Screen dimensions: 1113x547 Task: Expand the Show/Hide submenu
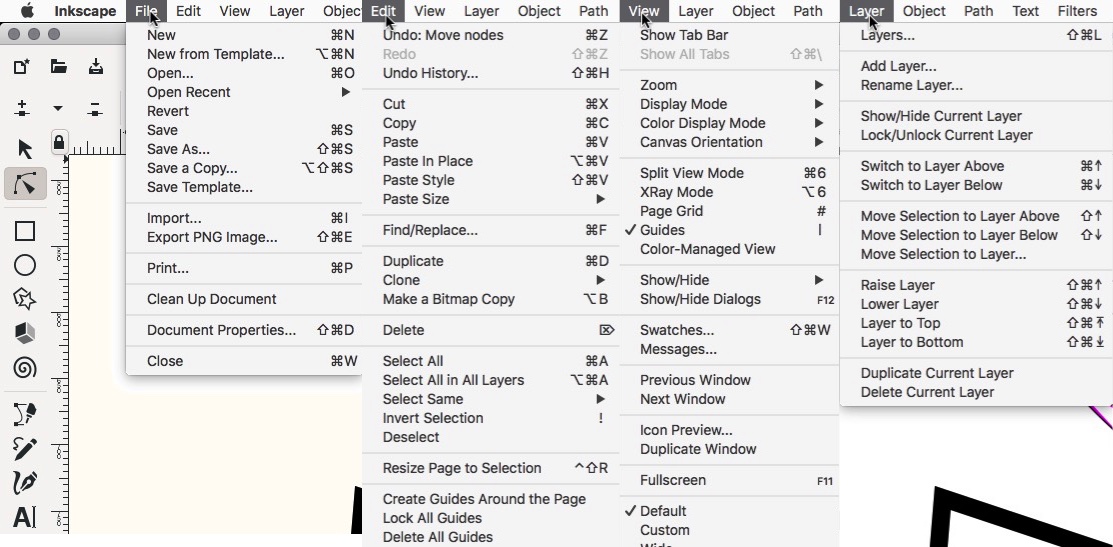pos(729,280)
